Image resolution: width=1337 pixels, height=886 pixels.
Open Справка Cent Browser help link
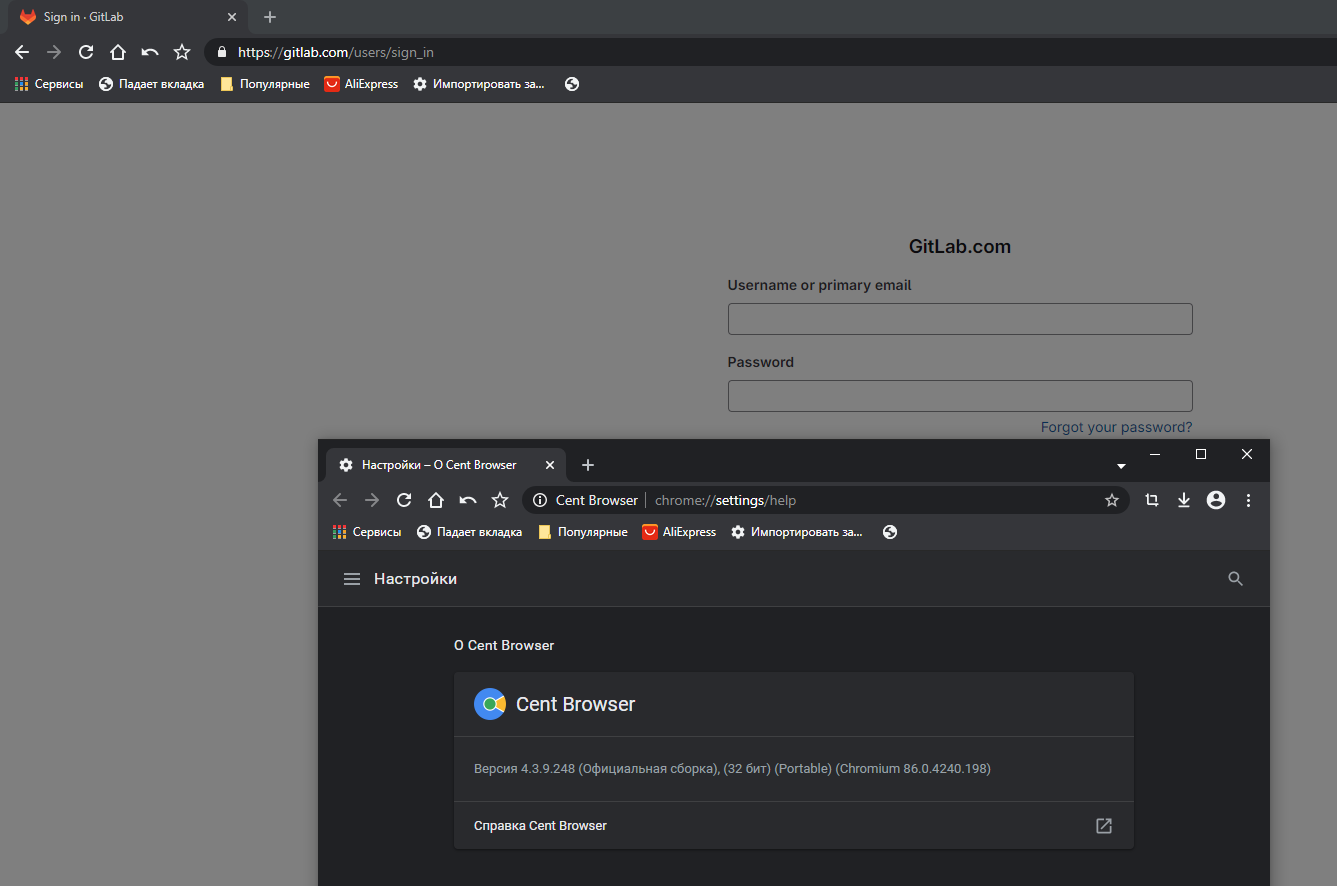pos(794,826)
